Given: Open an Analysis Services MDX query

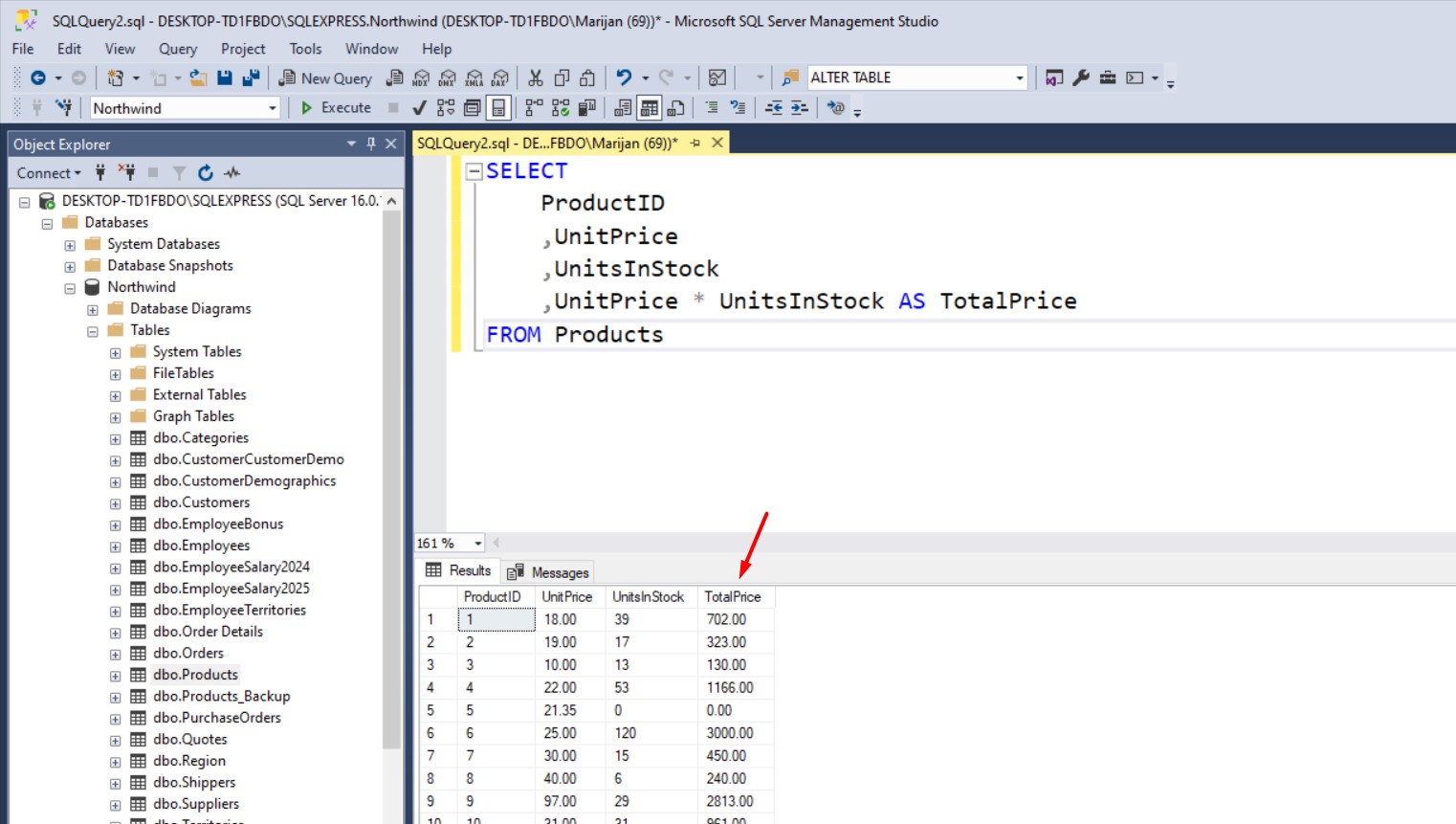Looking at the screenshot, I should click(421, 78).
